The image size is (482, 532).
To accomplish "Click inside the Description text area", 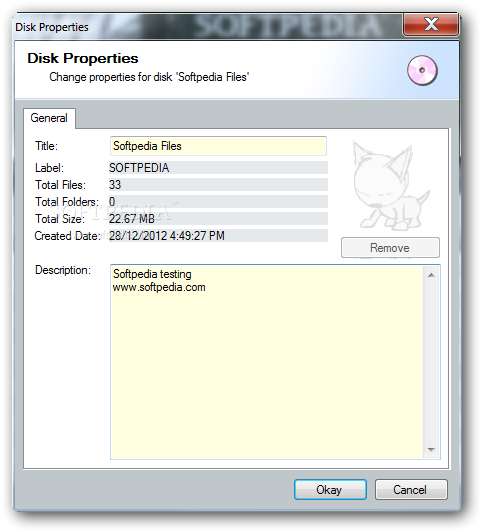I will point(267,362).
